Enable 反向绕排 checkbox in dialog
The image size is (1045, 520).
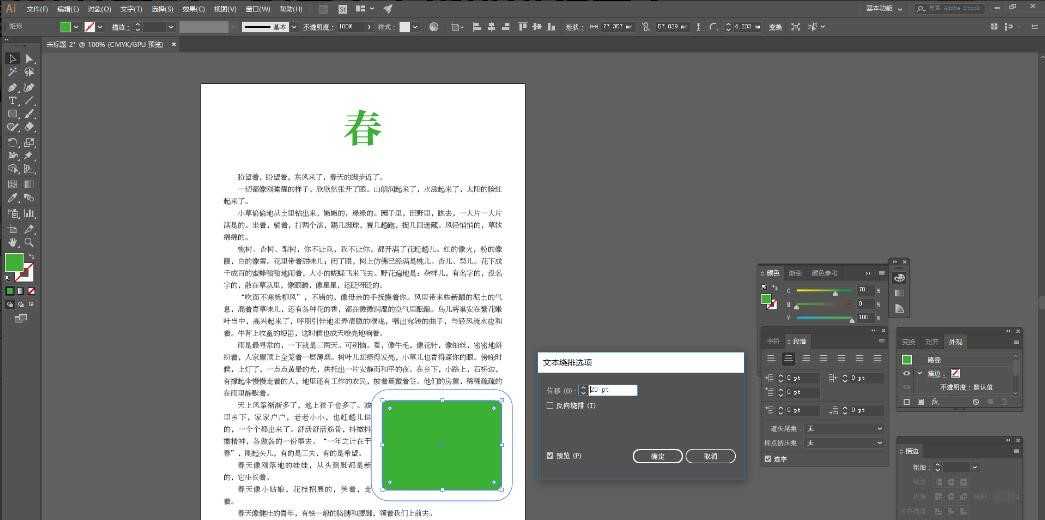coord(550,405)
